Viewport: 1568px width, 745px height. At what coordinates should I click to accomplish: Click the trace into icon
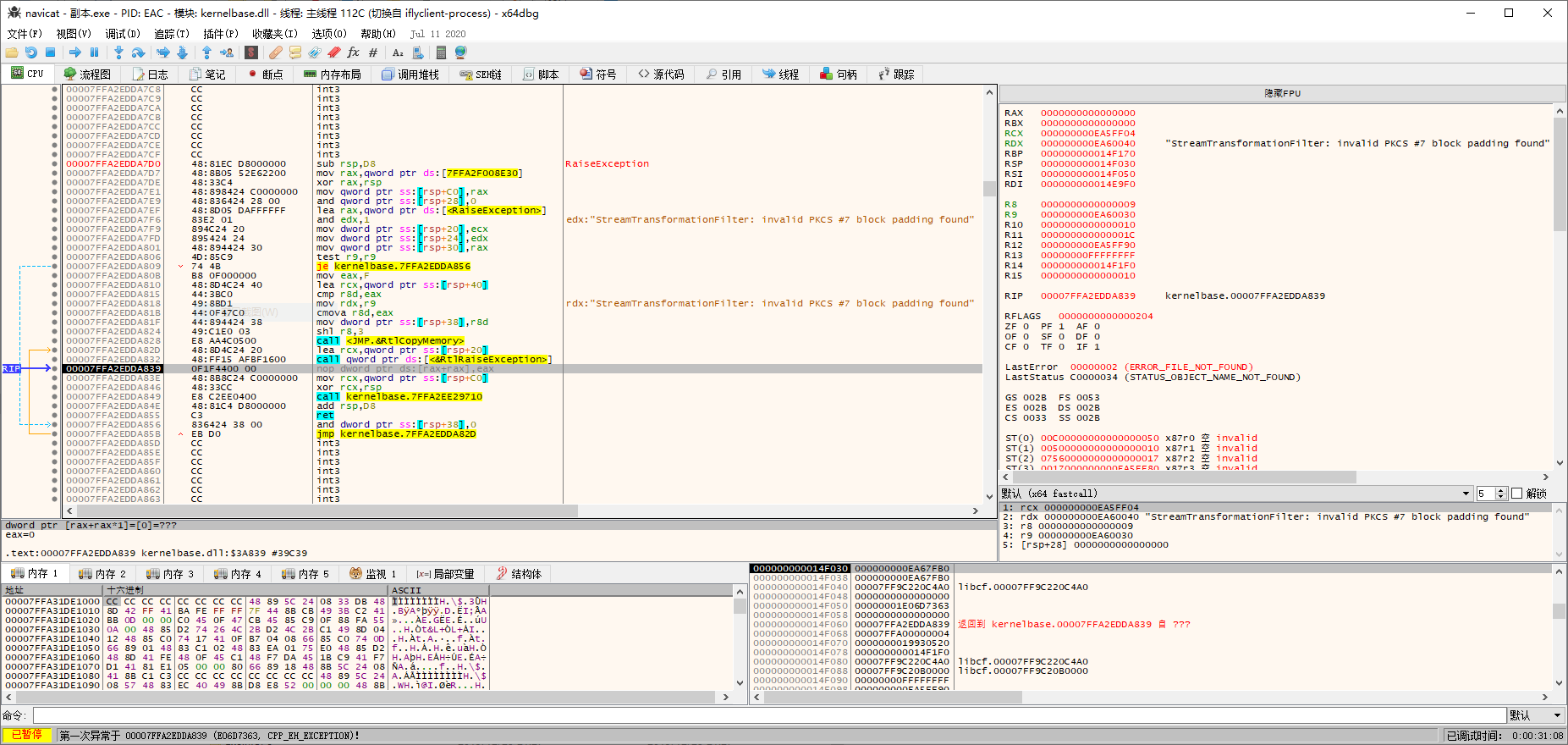point(162,52)
